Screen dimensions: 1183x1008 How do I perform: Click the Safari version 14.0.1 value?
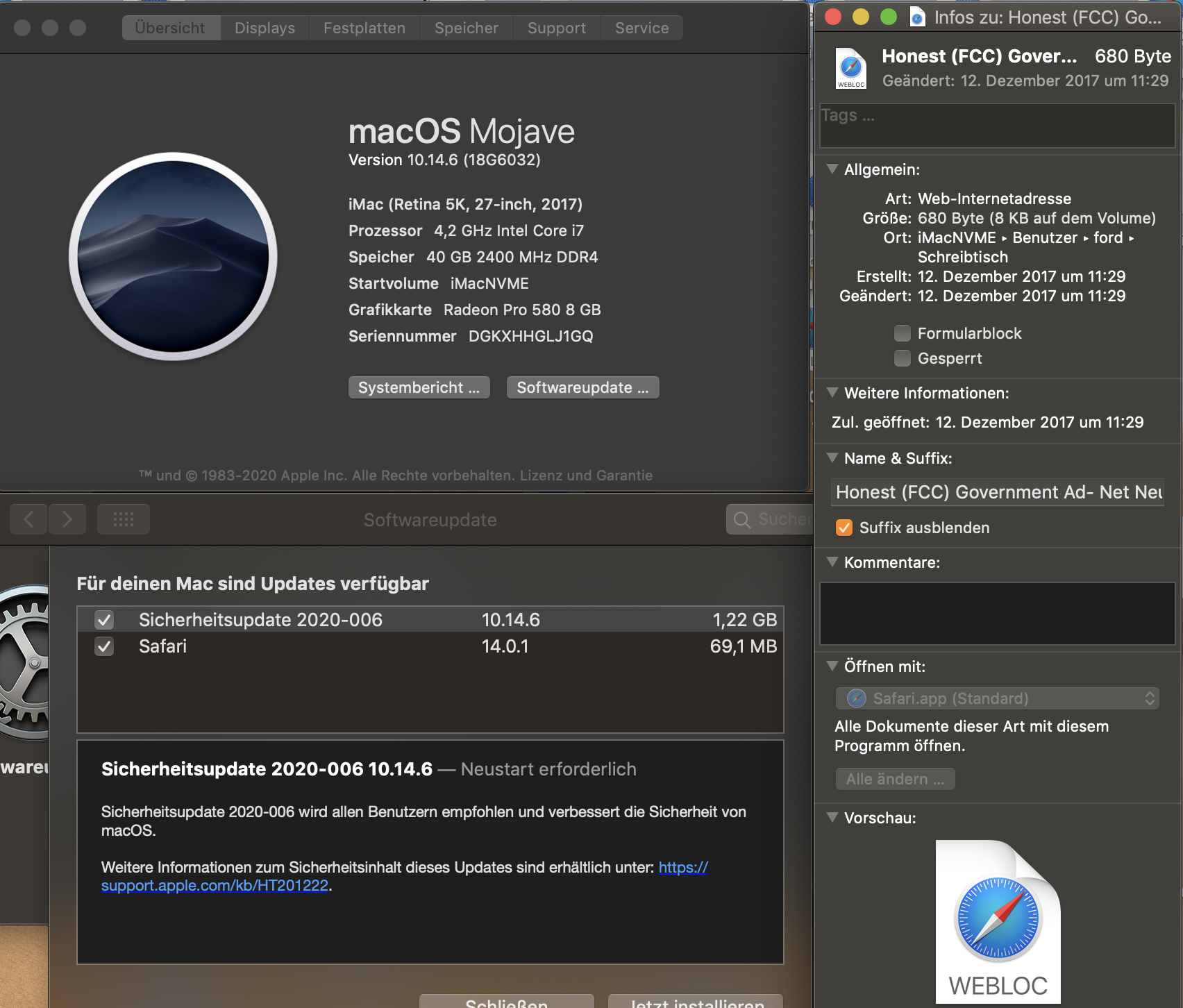point(505,646)
